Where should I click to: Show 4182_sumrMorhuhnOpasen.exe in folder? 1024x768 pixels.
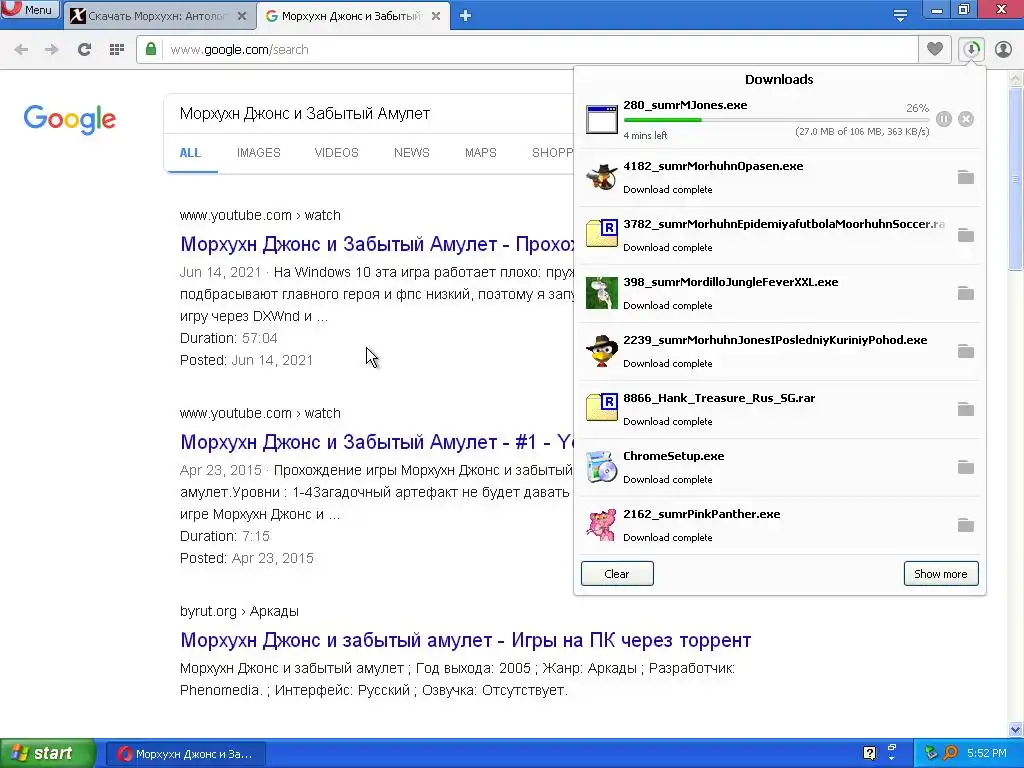coord(965,178)
